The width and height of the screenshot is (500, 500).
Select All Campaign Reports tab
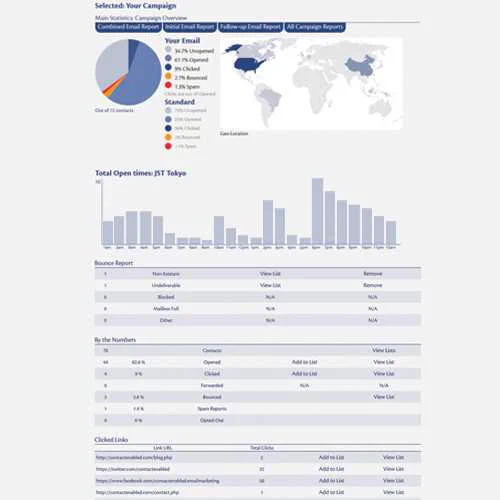[315, 27]
